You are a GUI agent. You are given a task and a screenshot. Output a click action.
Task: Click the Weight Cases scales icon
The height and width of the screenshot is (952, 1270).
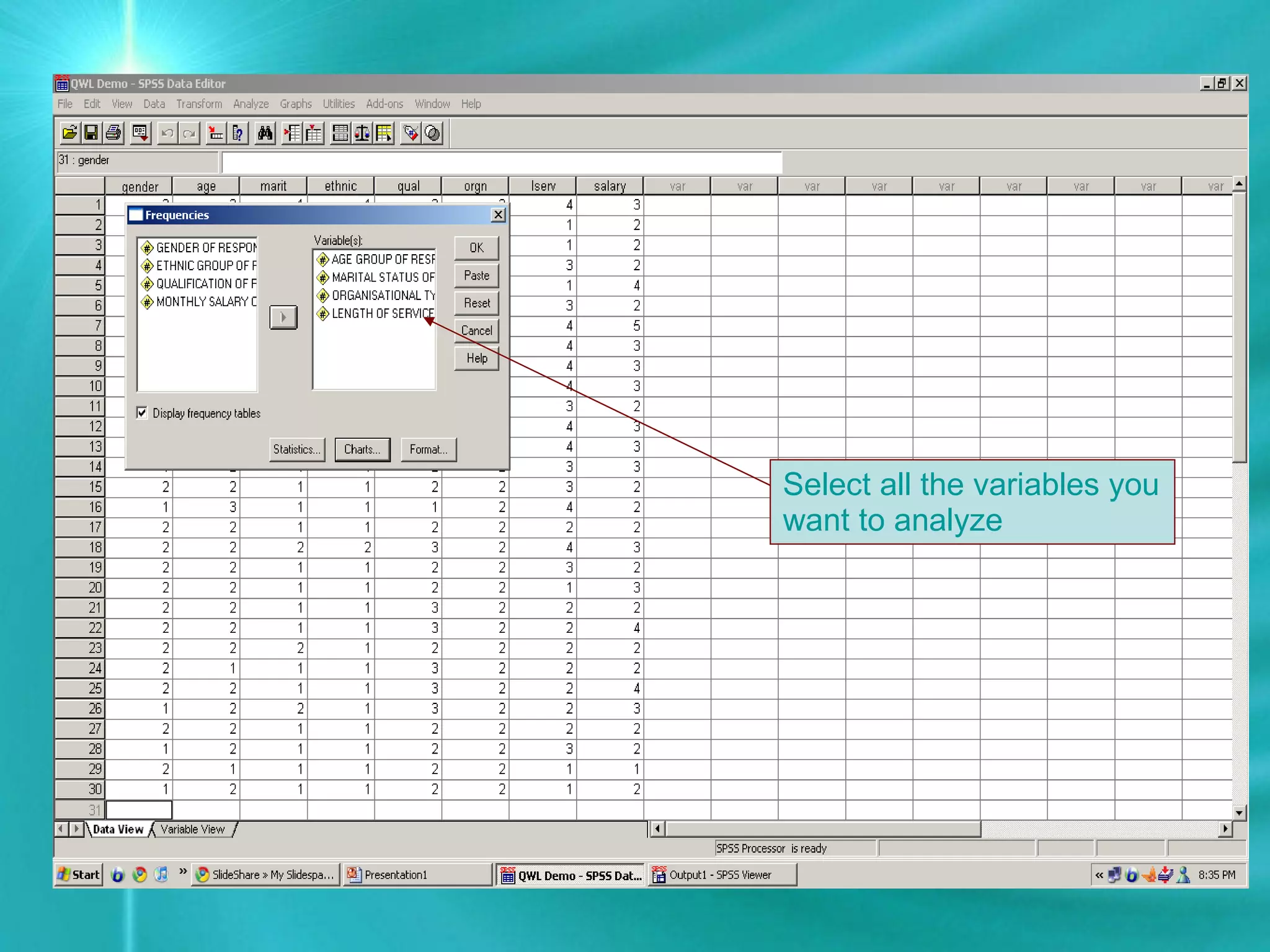[362, 133]
